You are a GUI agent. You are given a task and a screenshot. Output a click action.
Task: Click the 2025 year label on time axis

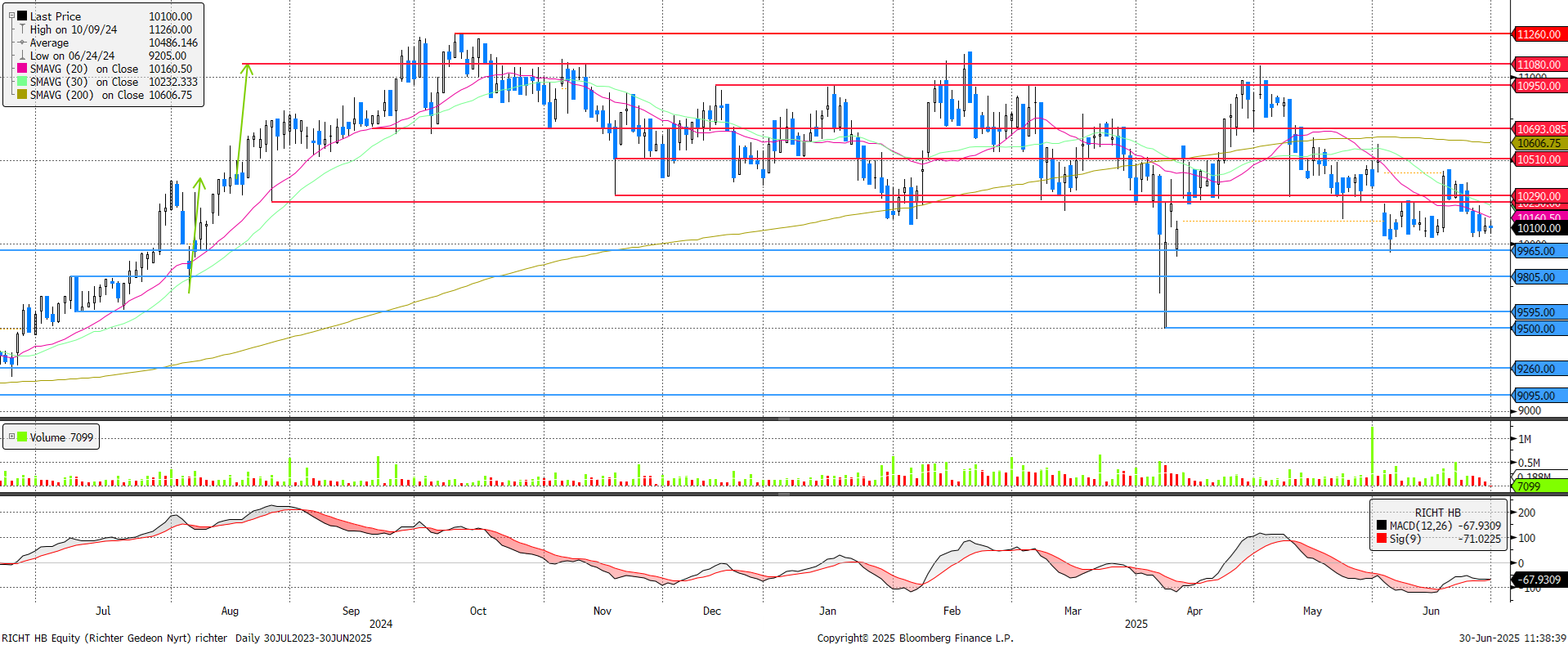pyautogui.click(x=1136, y=624)
